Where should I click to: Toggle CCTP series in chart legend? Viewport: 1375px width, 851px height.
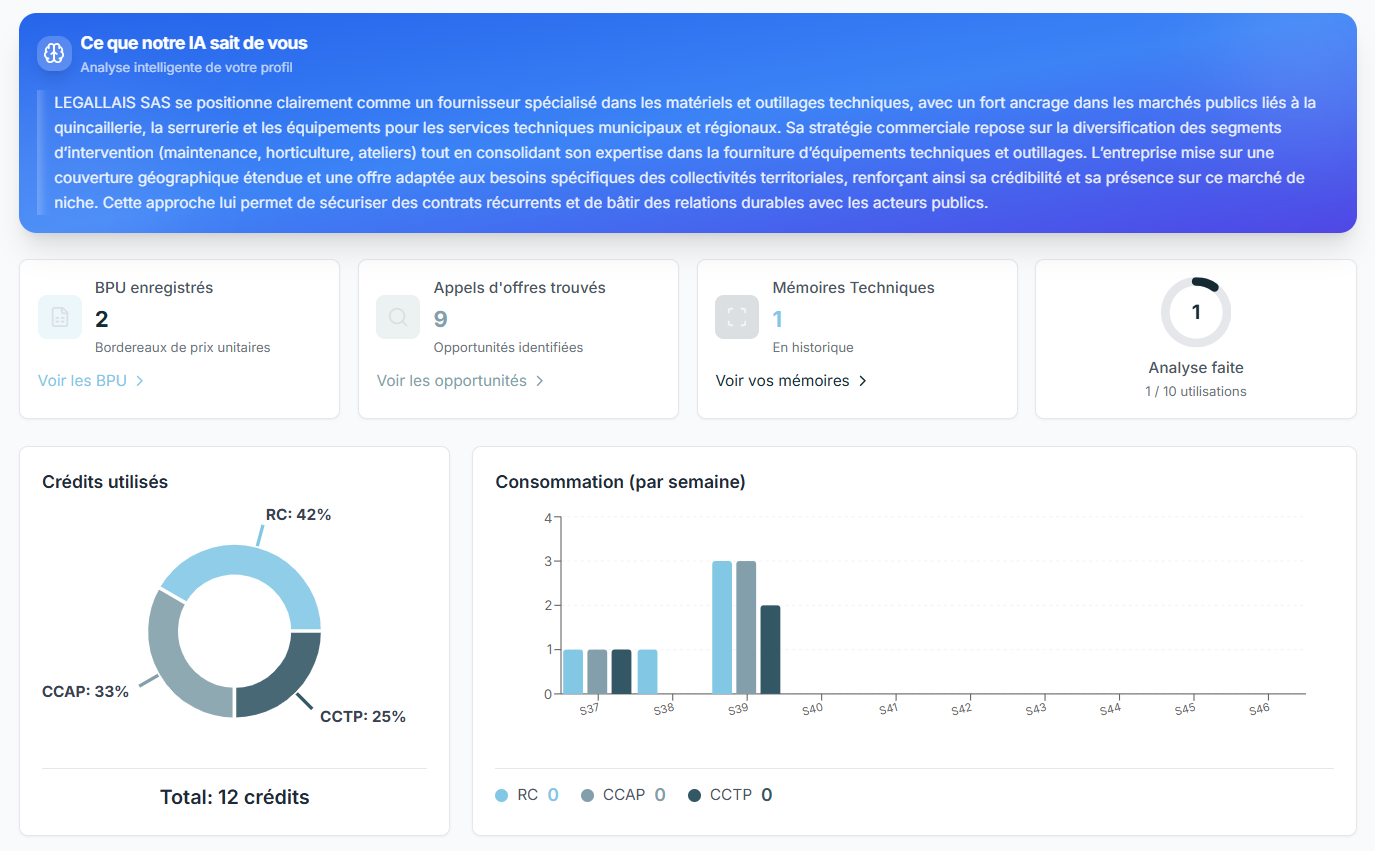(x=730, y=795)
